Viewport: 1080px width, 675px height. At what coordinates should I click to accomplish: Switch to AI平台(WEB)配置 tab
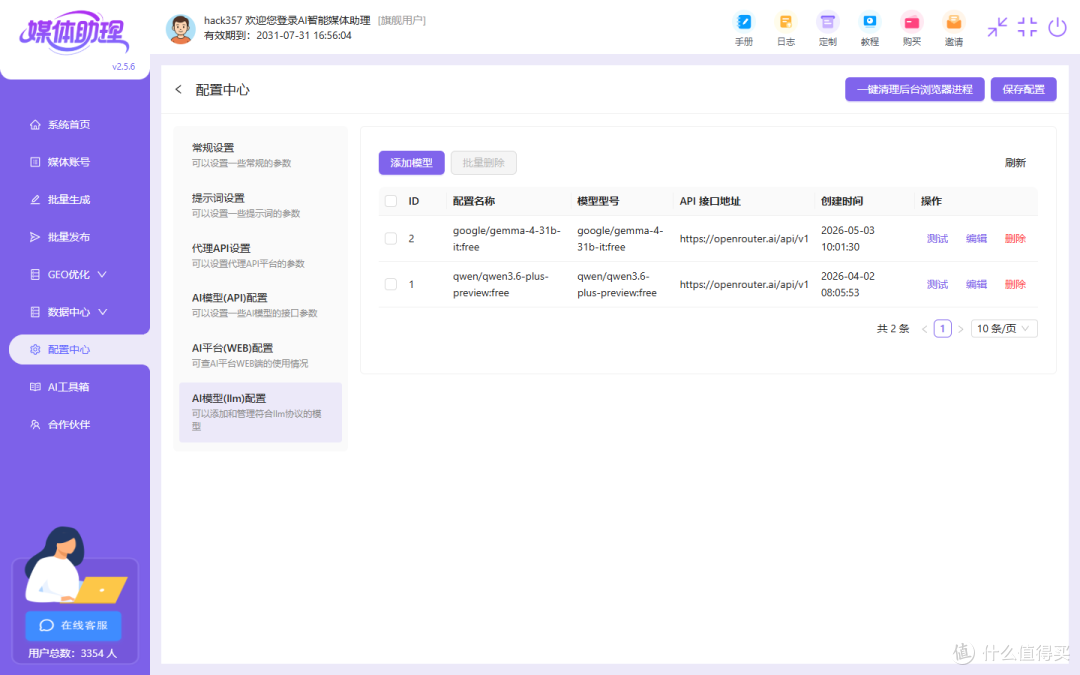point(260,355)
